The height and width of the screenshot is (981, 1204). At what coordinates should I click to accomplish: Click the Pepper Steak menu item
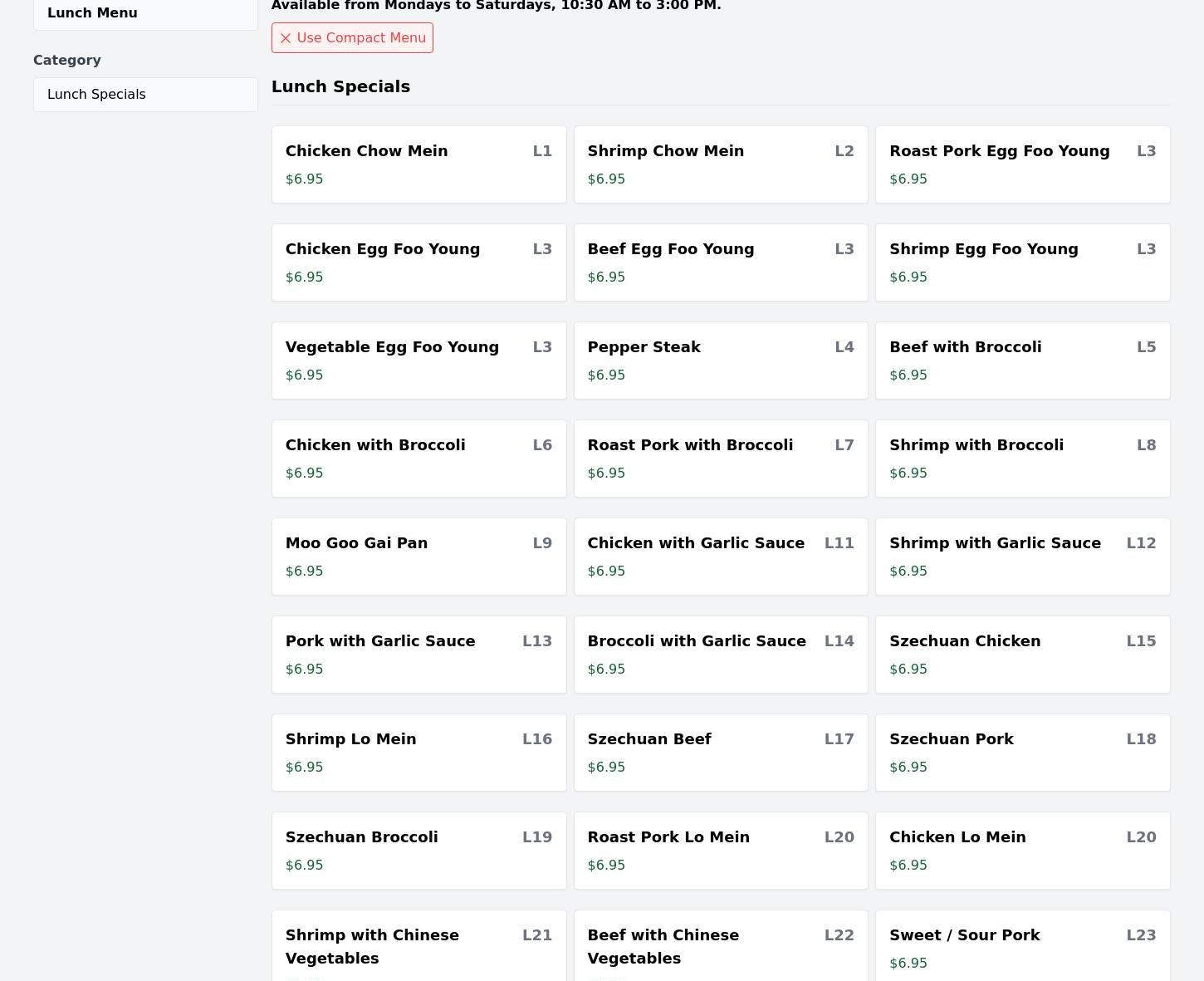(x=720, y=361)
